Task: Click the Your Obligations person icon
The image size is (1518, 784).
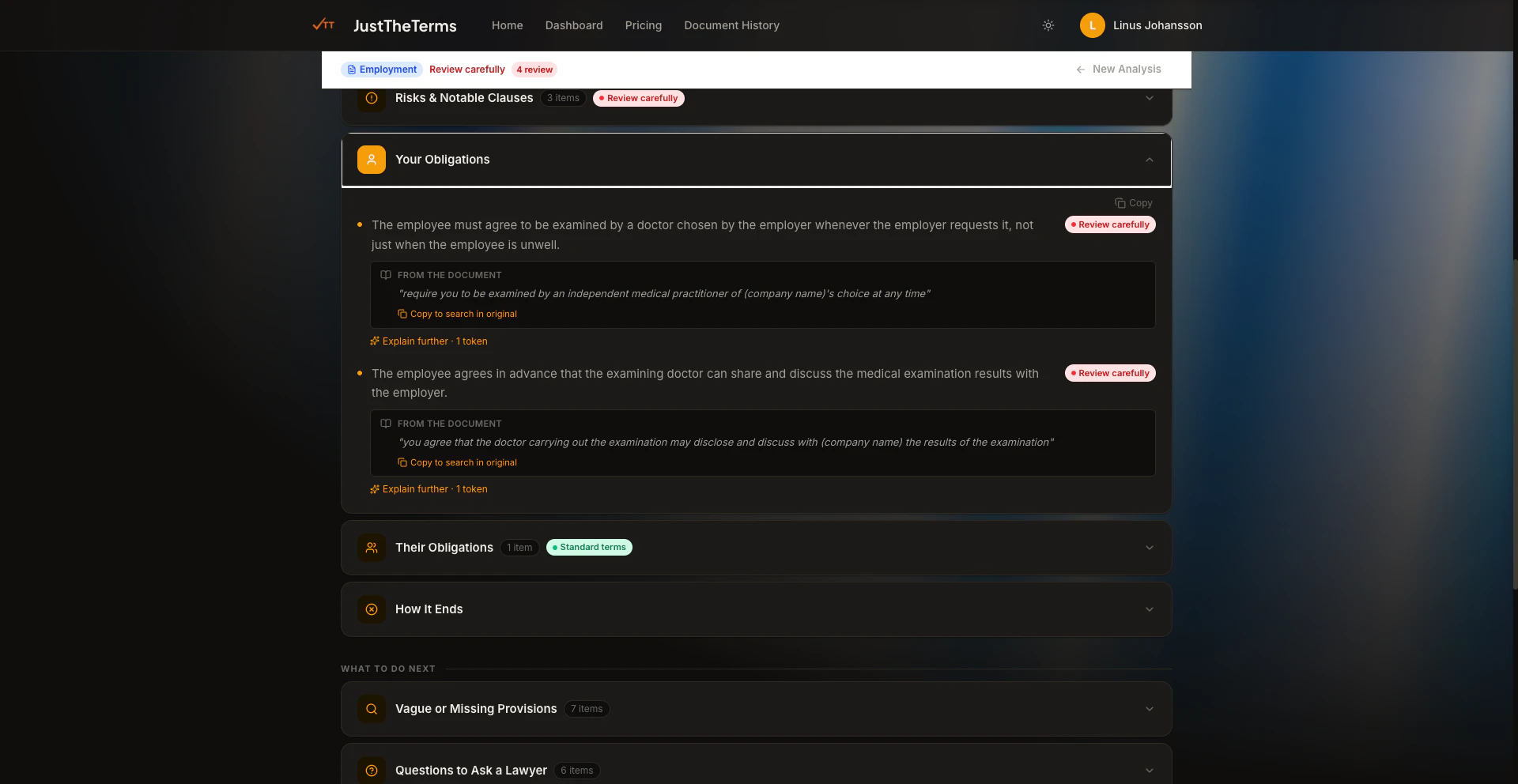Action: (x=372, y=160)
